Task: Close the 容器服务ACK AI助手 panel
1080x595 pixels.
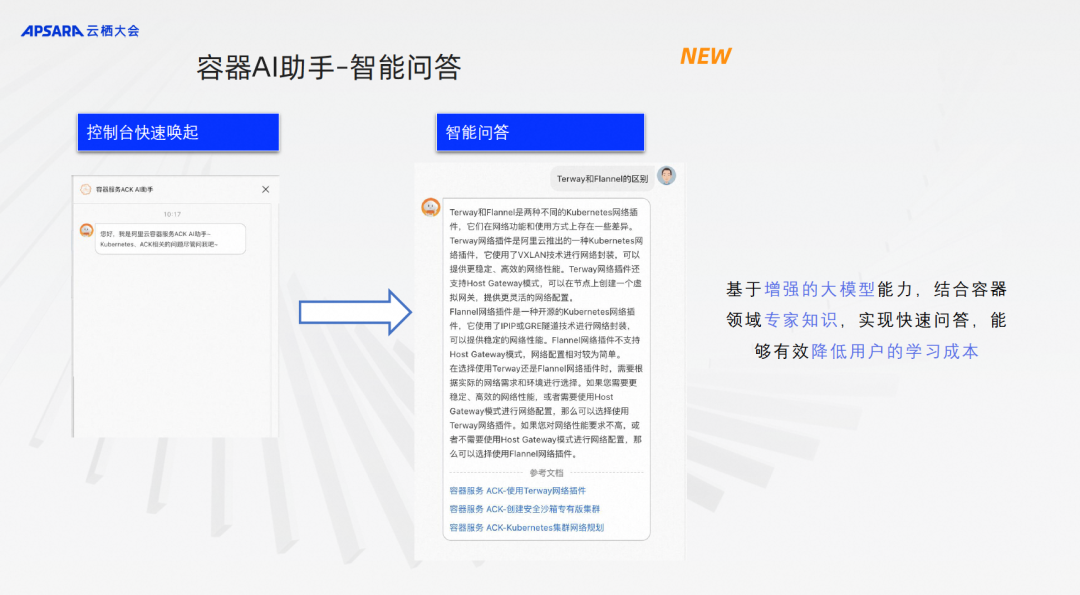Action: click(265, 189)
